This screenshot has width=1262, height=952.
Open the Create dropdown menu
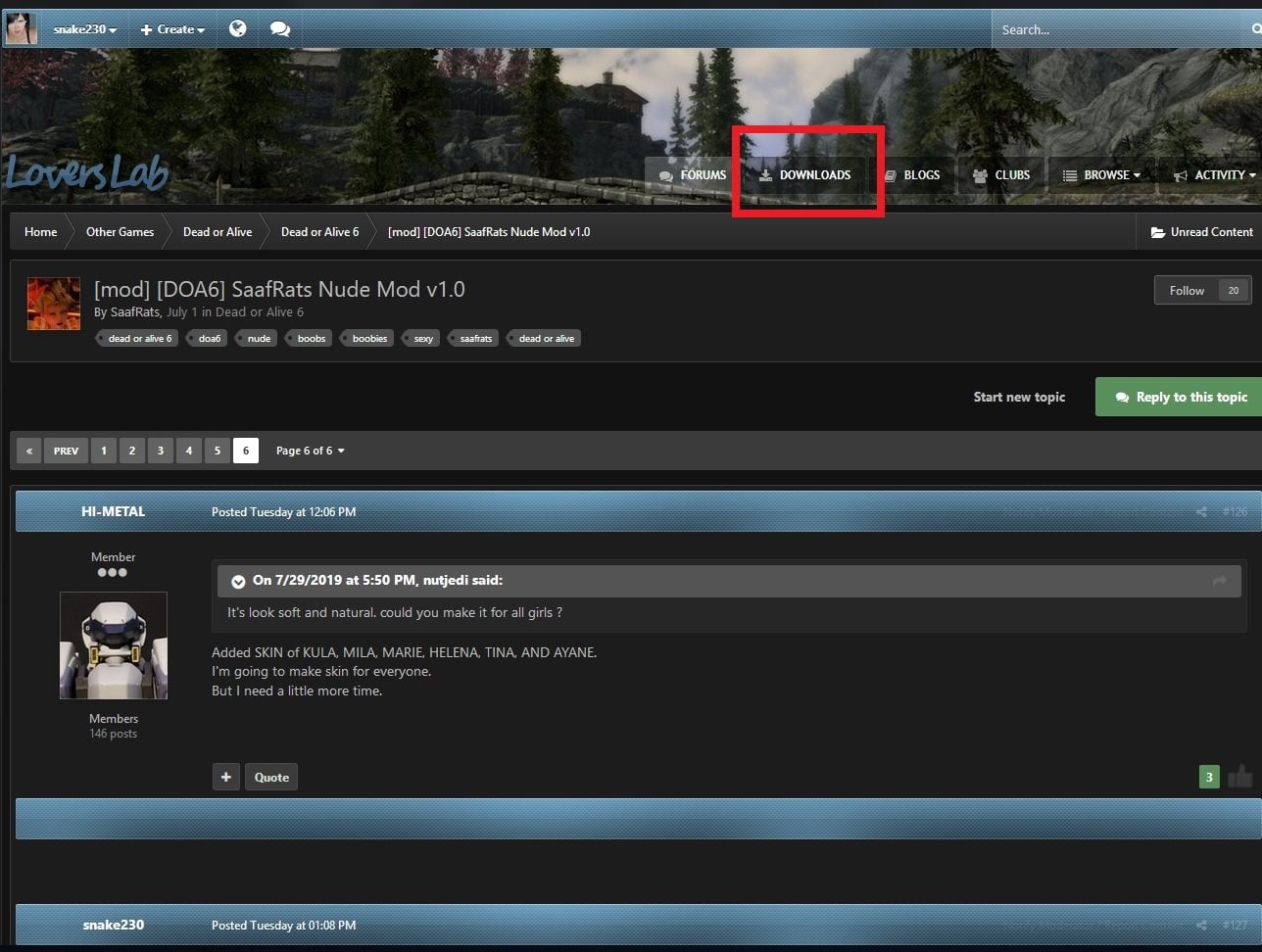(172, 29)
